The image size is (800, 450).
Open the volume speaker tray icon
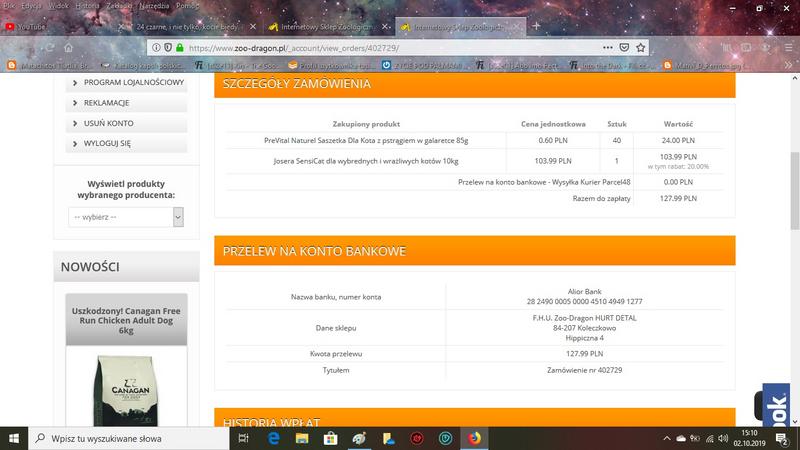[x=723, y=438]
